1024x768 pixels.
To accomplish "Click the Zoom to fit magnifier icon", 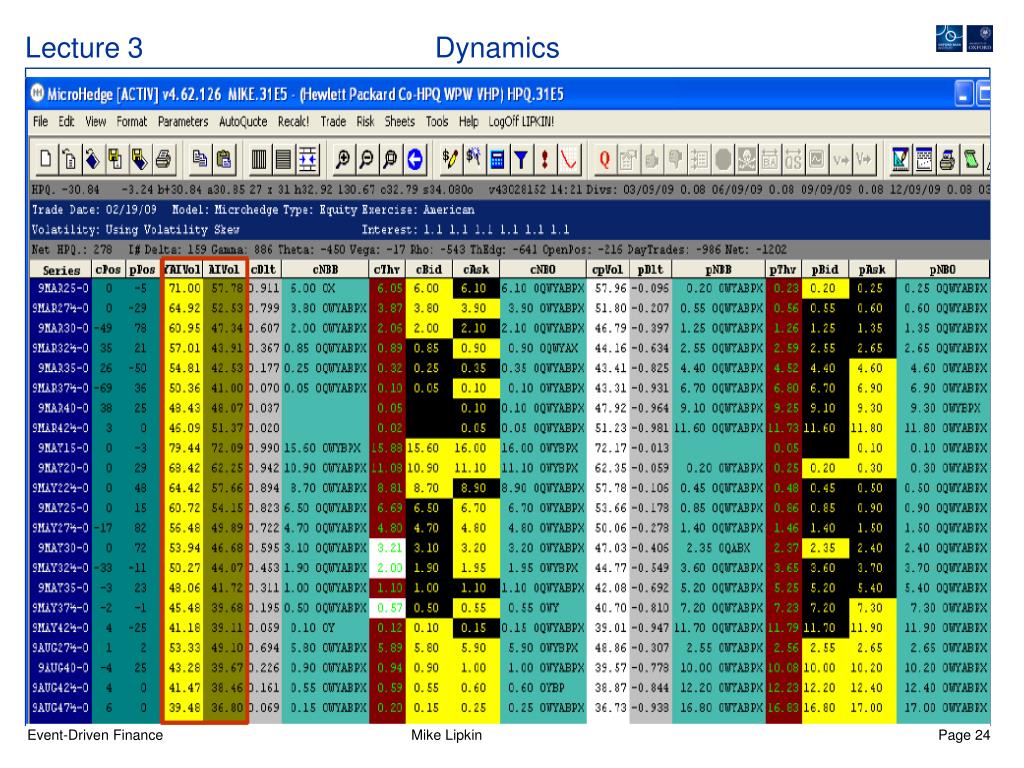I will coord(390,159).
